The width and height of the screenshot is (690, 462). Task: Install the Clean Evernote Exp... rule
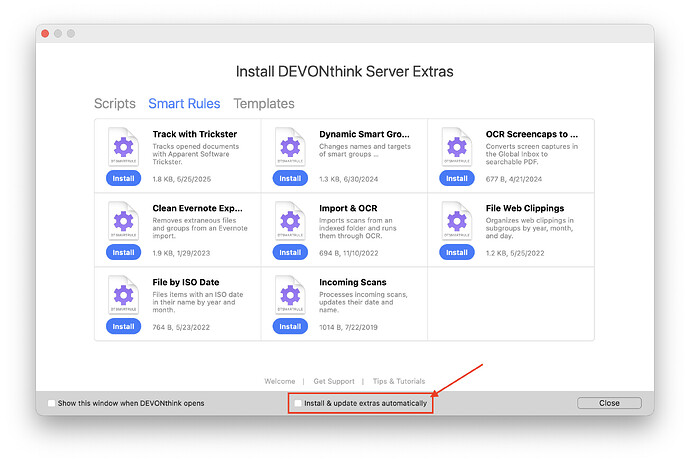123,252
